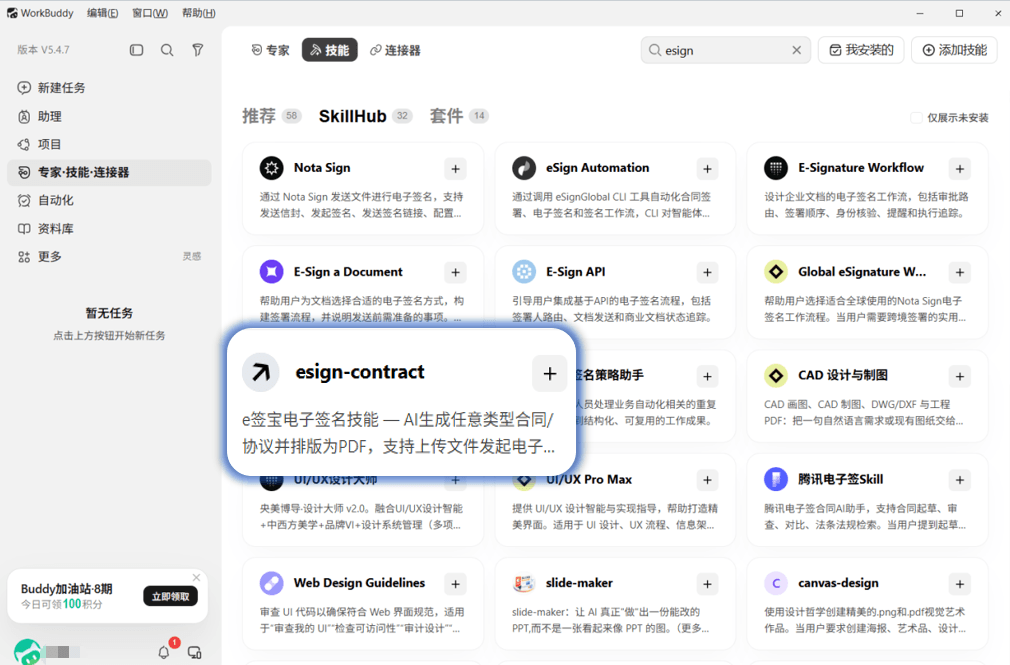
Task: Add the canvas-design skill
Action: [x=960, y=584]
